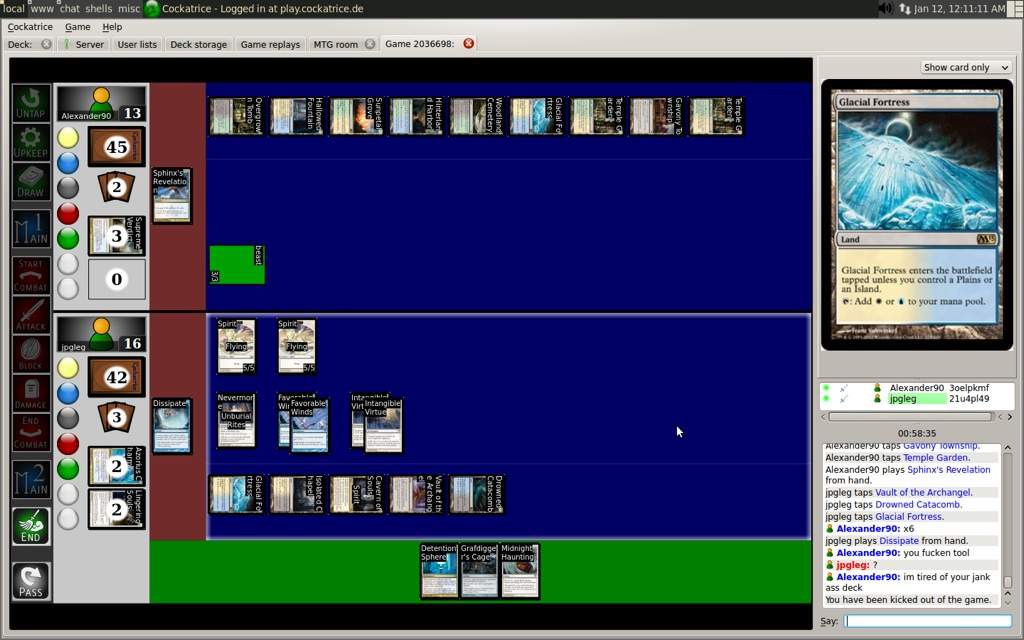This screenshot has width=1024, height=640.
Task: Close the MTG room tab
Action: 370,44
